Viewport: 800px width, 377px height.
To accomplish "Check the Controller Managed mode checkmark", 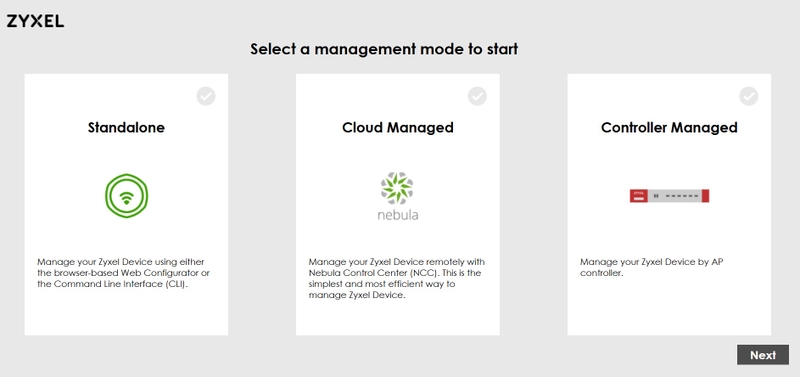I will pyautogui.click(x=749, y=96).
